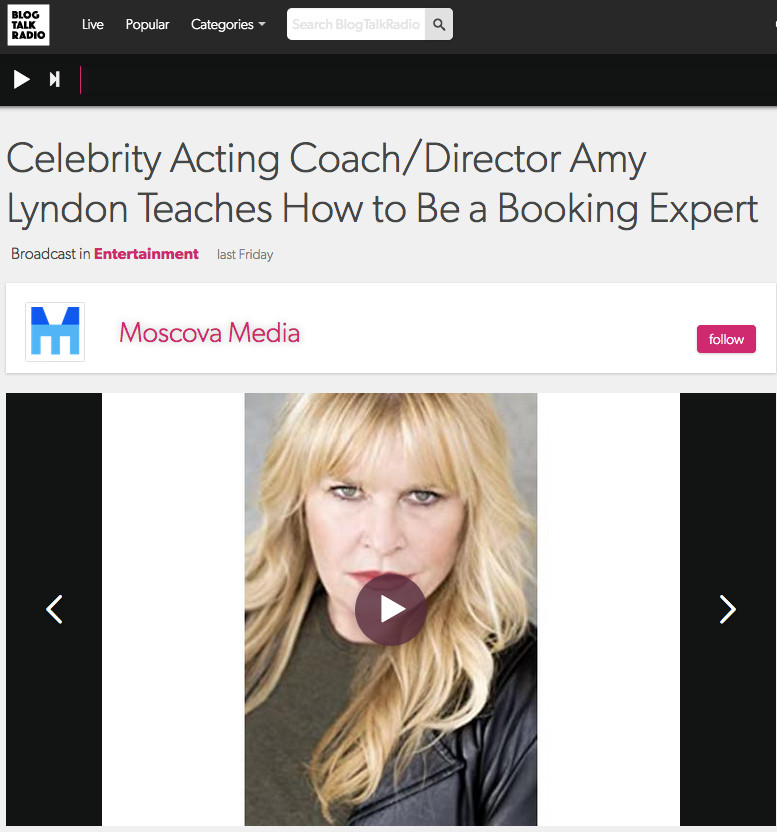Viewport: 777px width, 832px height.
Task: Show previous image with left chevron
Action: point(54,609)
